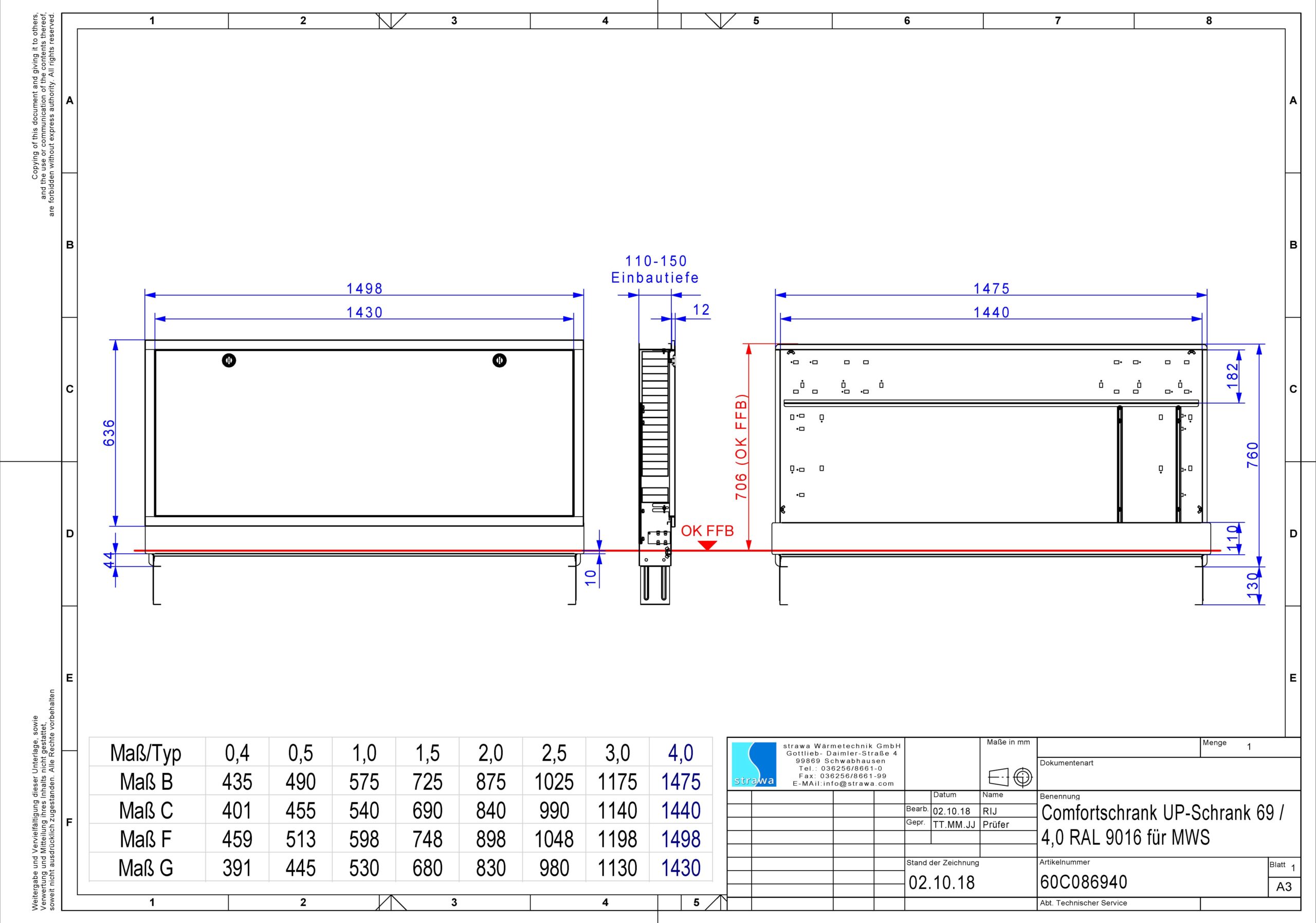Select the '130' dimension at the rear view leg
Screen dimensions: 1316x923
[1252, 585]
